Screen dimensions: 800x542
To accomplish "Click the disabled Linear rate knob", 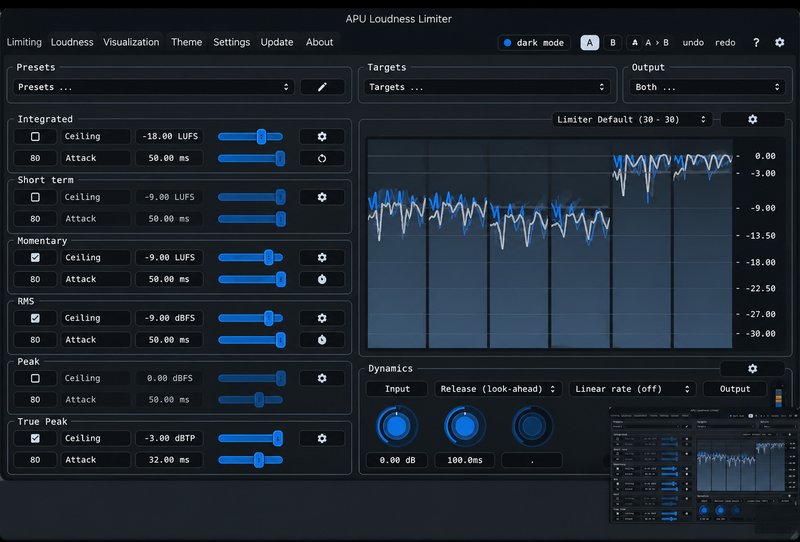I will [x=532, y=426].
